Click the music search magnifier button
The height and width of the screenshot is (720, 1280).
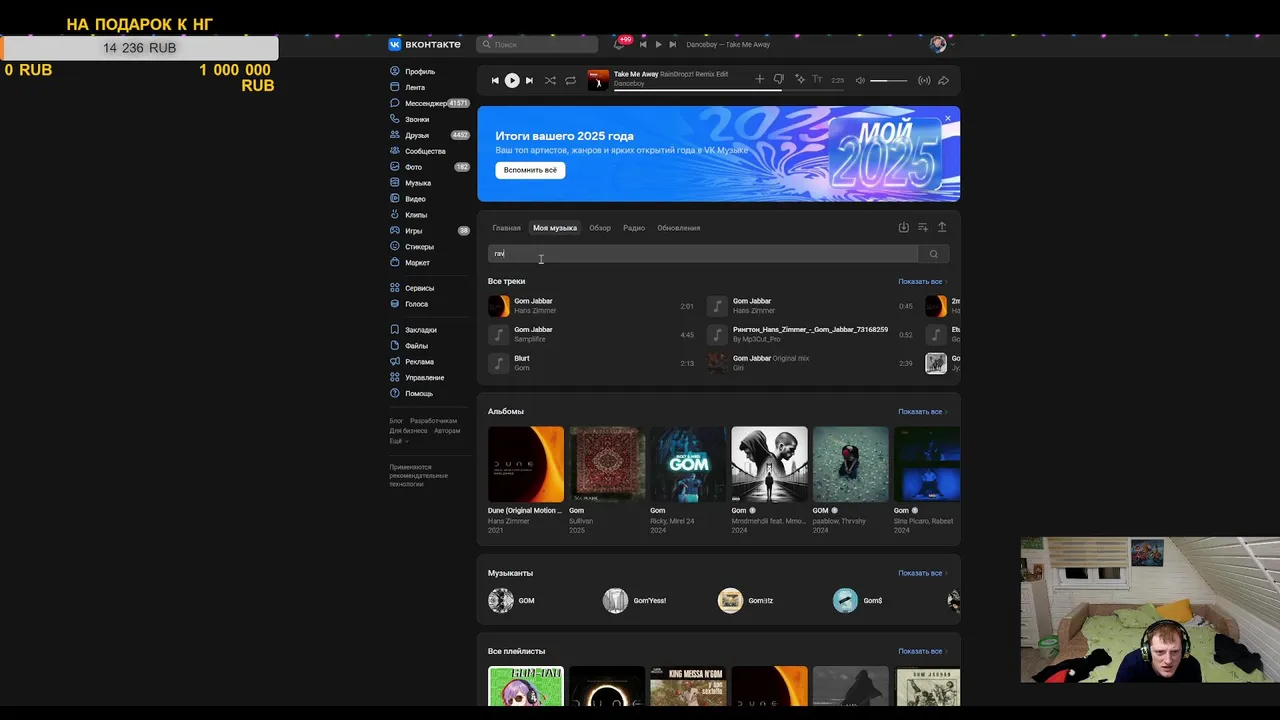click(934, 254)
